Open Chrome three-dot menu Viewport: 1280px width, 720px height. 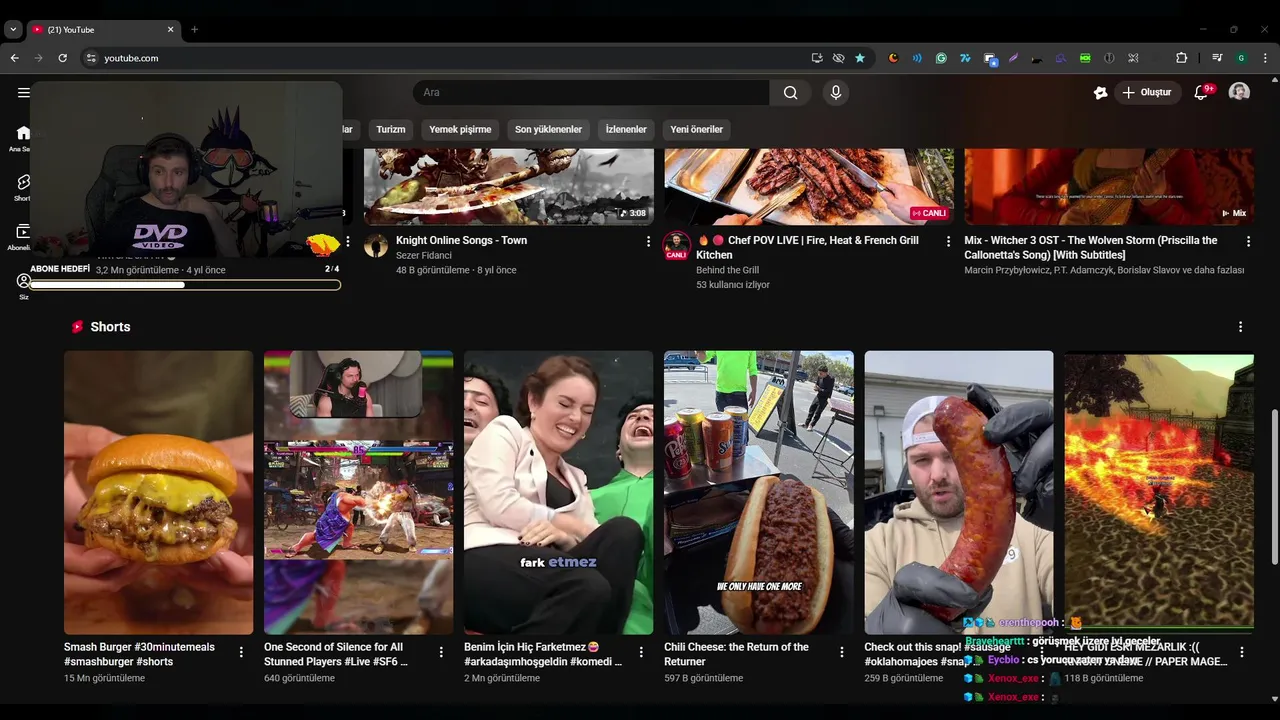(x=1265, y=58)
